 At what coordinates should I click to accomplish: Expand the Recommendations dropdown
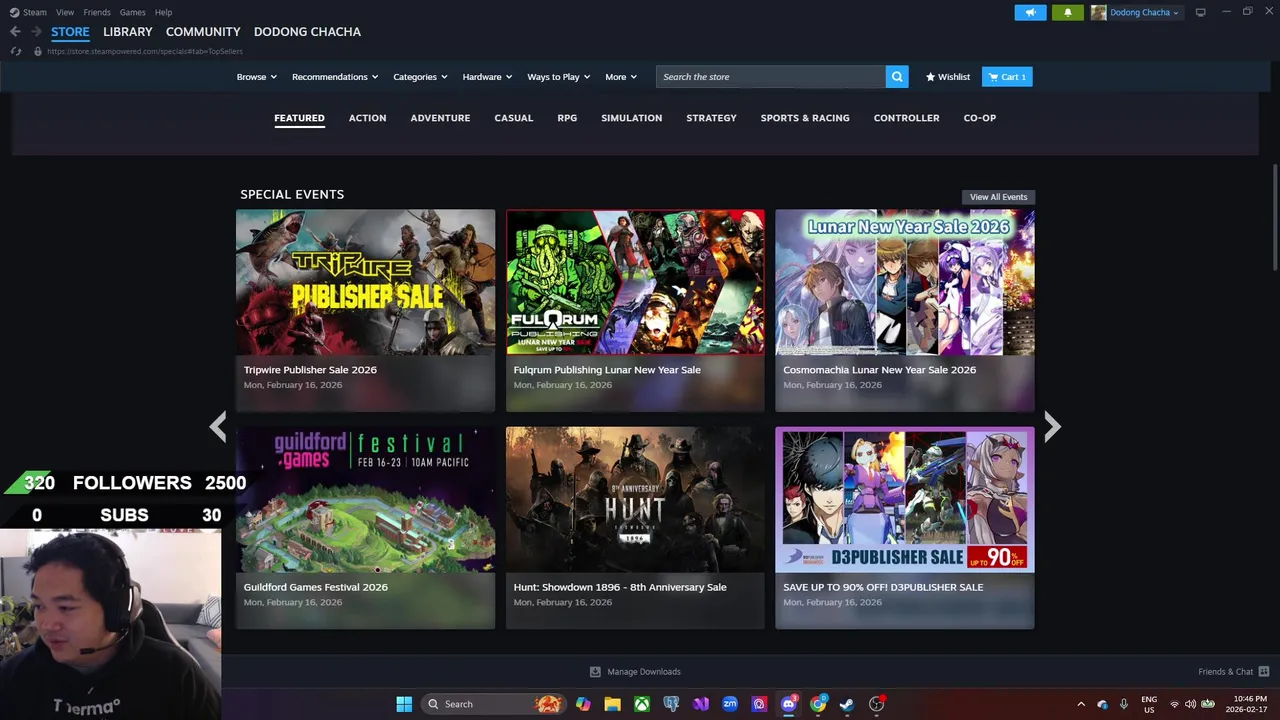(x=335, y=77)
